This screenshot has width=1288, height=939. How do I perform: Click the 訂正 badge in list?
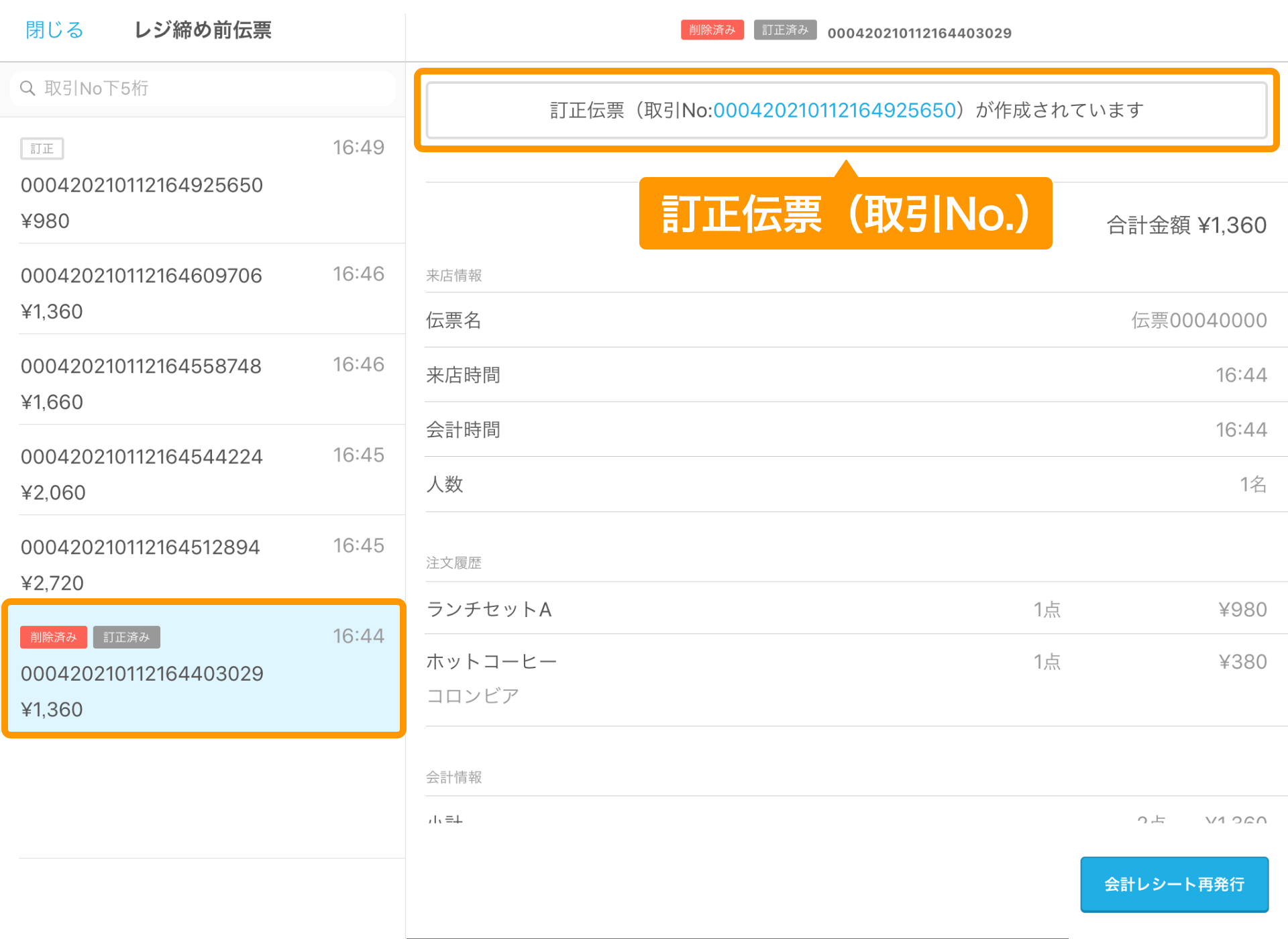coord(42,148)
